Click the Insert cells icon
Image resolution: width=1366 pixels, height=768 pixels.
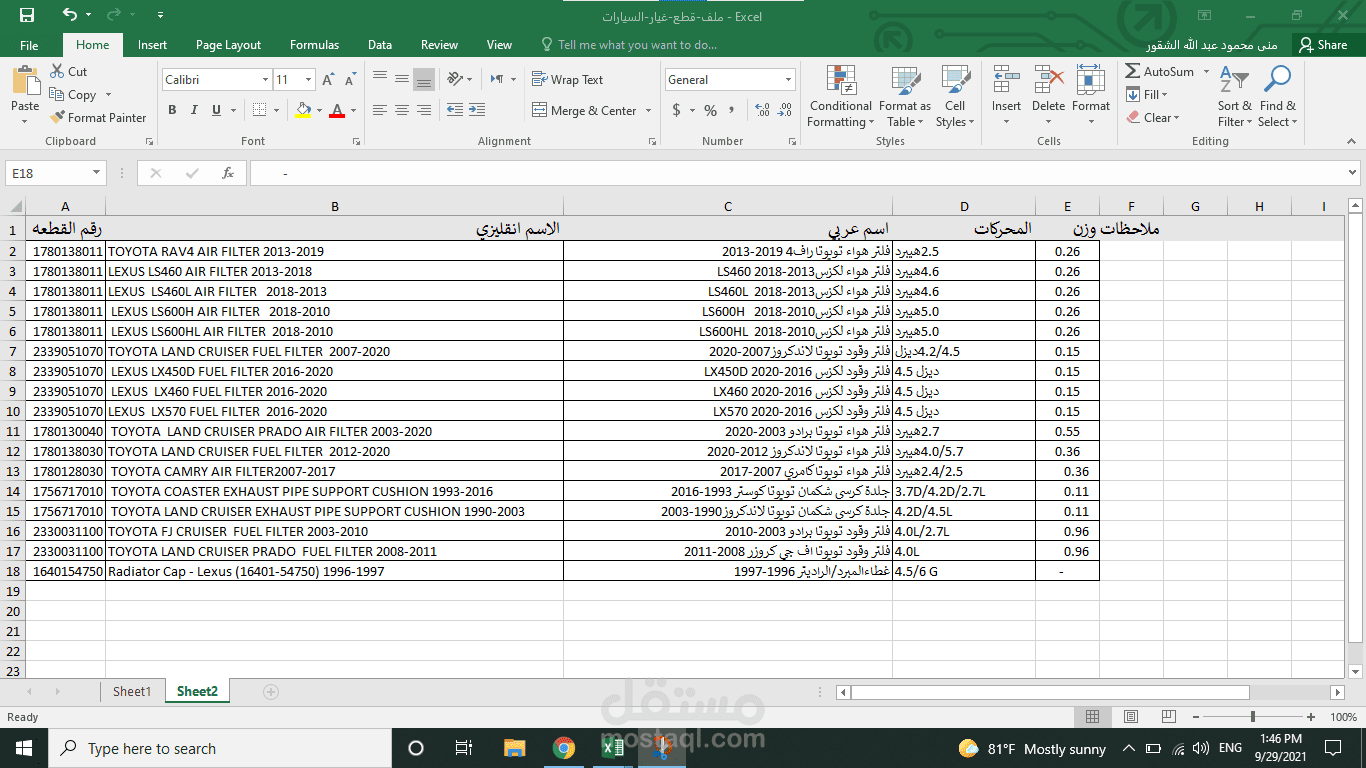1006,80
